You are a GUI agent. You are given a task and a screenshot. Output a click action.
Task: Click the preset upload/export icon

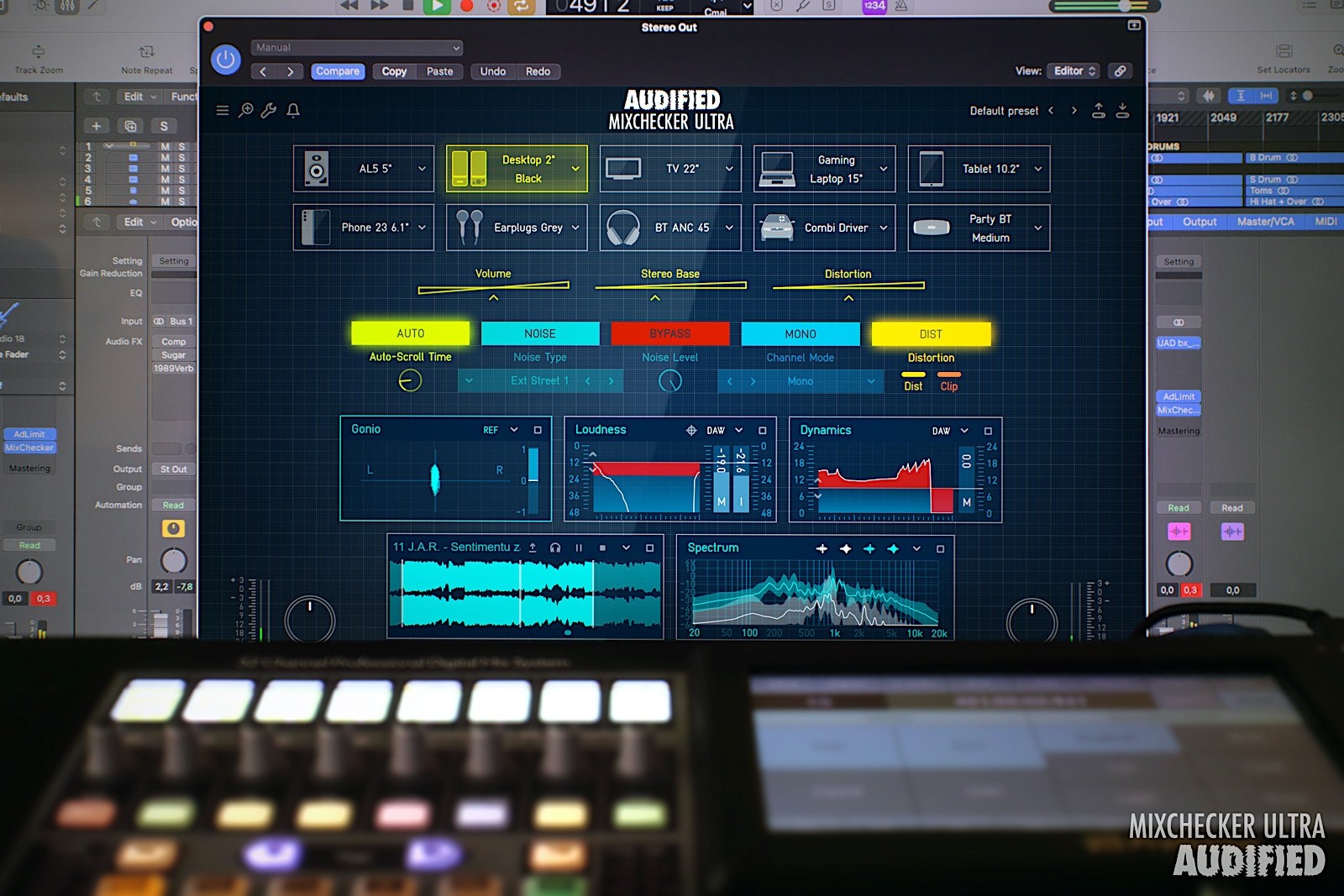coord(1098,111)
